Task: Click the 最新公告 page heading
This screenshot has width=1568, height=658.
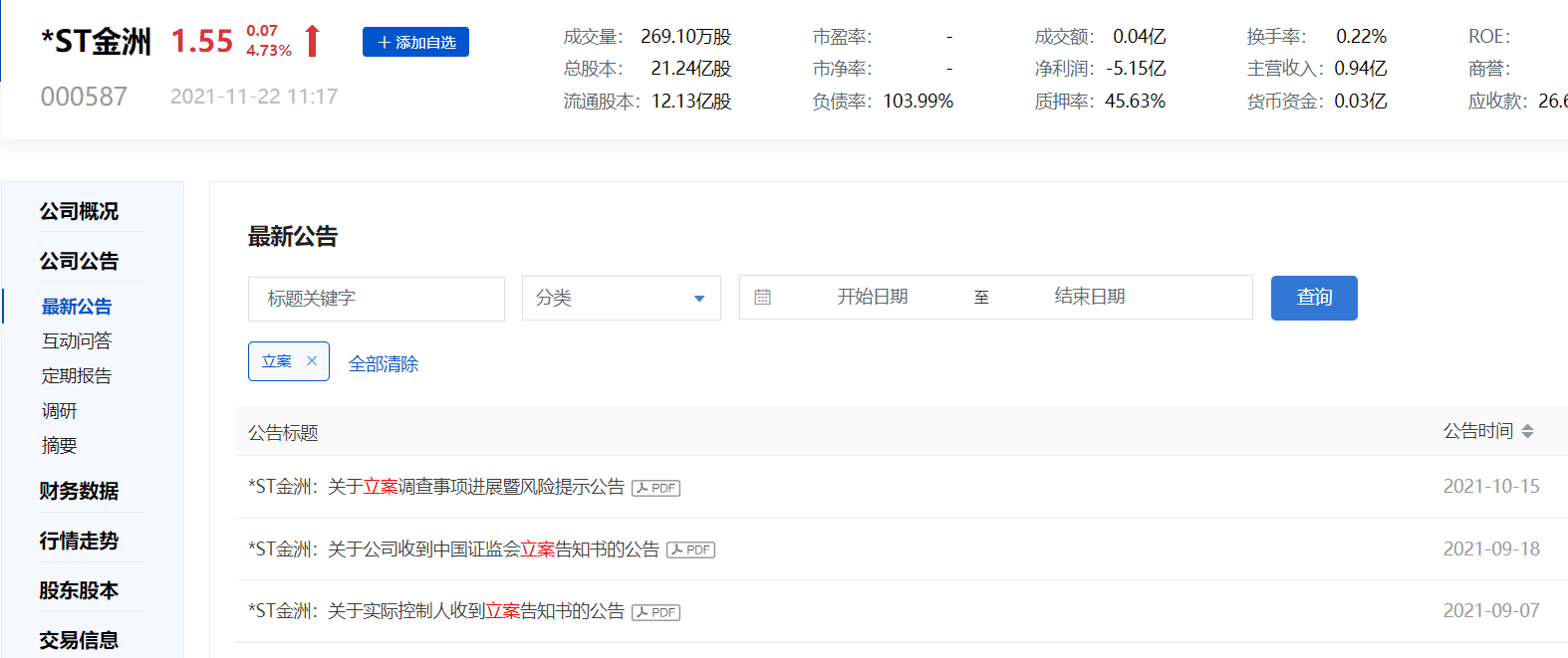Action: (x=293, y=237)
